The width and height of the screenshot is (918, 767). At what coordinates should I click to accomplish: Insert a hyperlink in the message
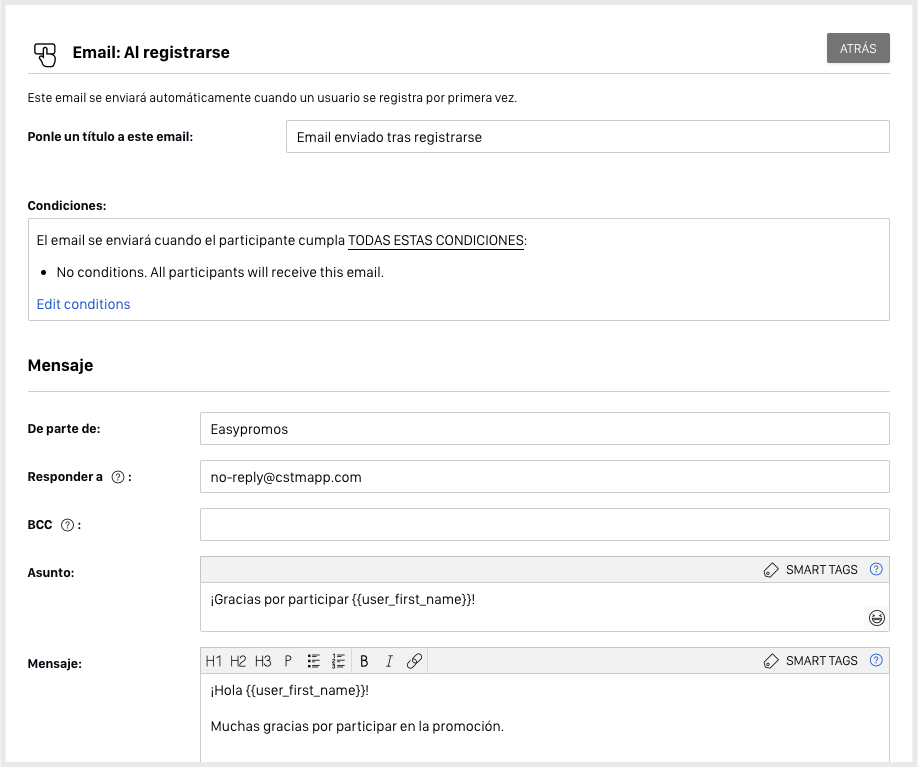tap(414, 661)
